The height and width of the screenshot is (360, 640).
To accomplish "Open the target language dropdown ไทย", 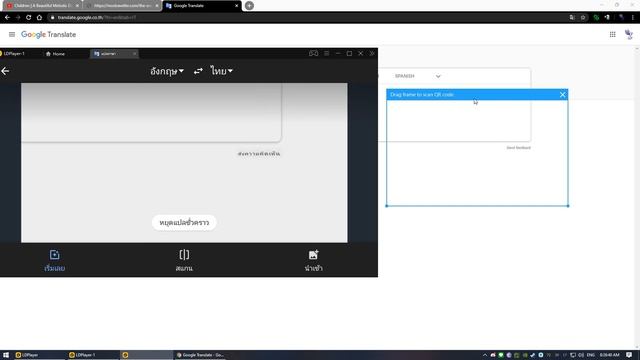I will click(x=221, y=71).
